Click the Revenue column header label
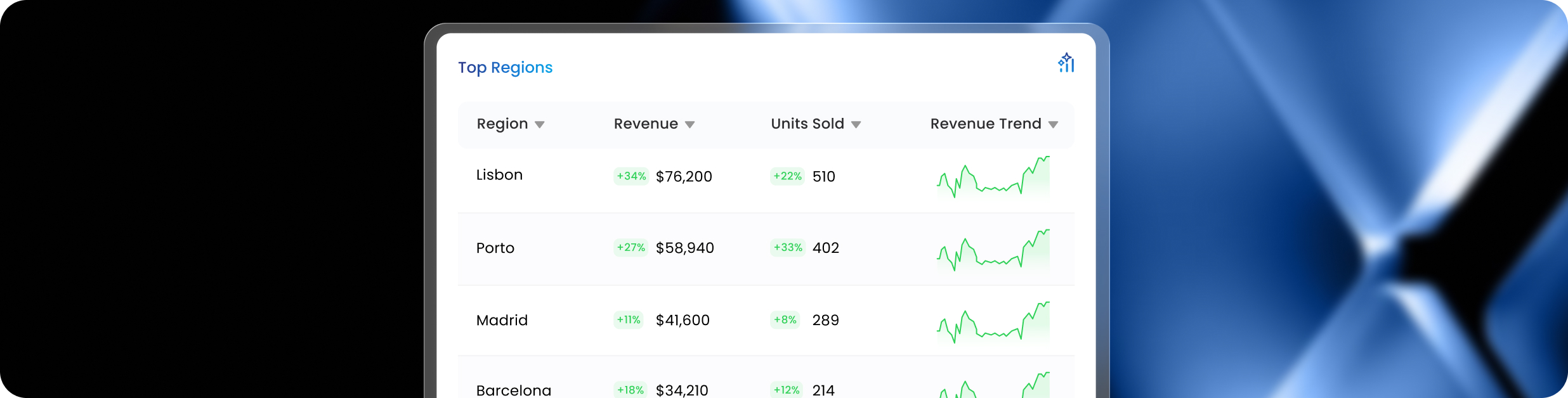The image size is (1568, 398). pos(646,124)
